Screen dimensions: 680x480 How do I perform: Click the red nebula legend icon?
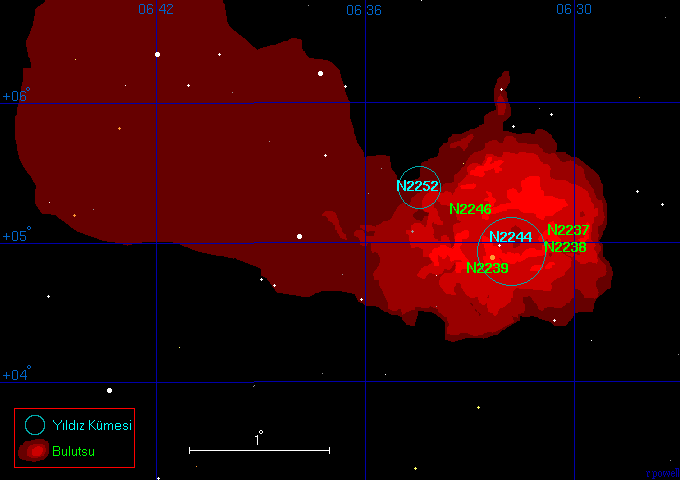click(34, 451)
